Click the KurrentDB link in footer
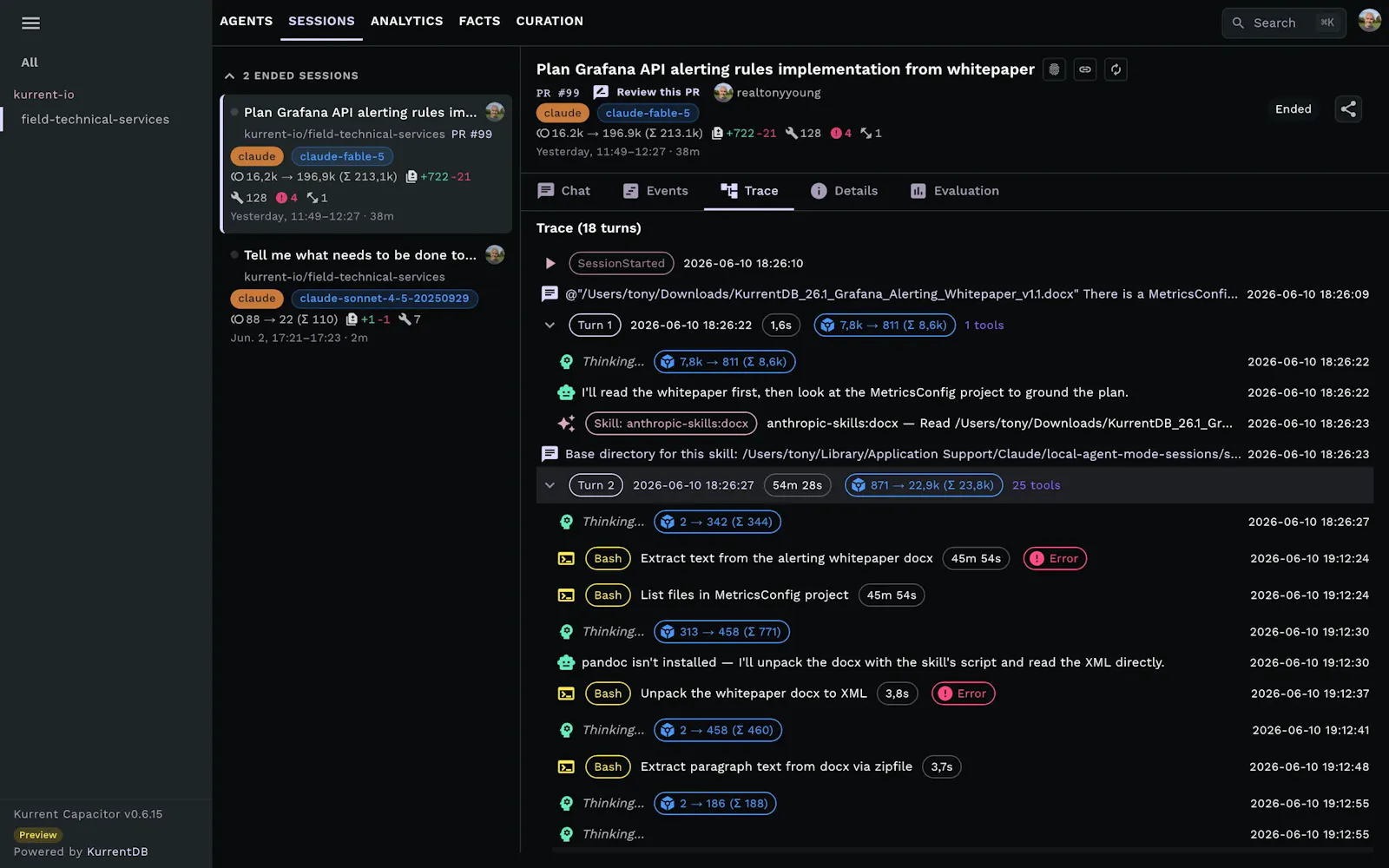The image size is (1389, 868). tap(117, 852)
